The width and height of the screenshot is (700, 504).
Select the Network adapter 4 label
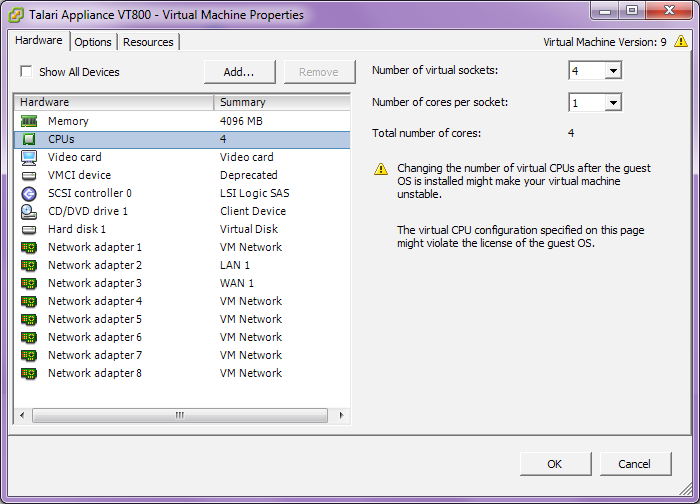[95, 301]
